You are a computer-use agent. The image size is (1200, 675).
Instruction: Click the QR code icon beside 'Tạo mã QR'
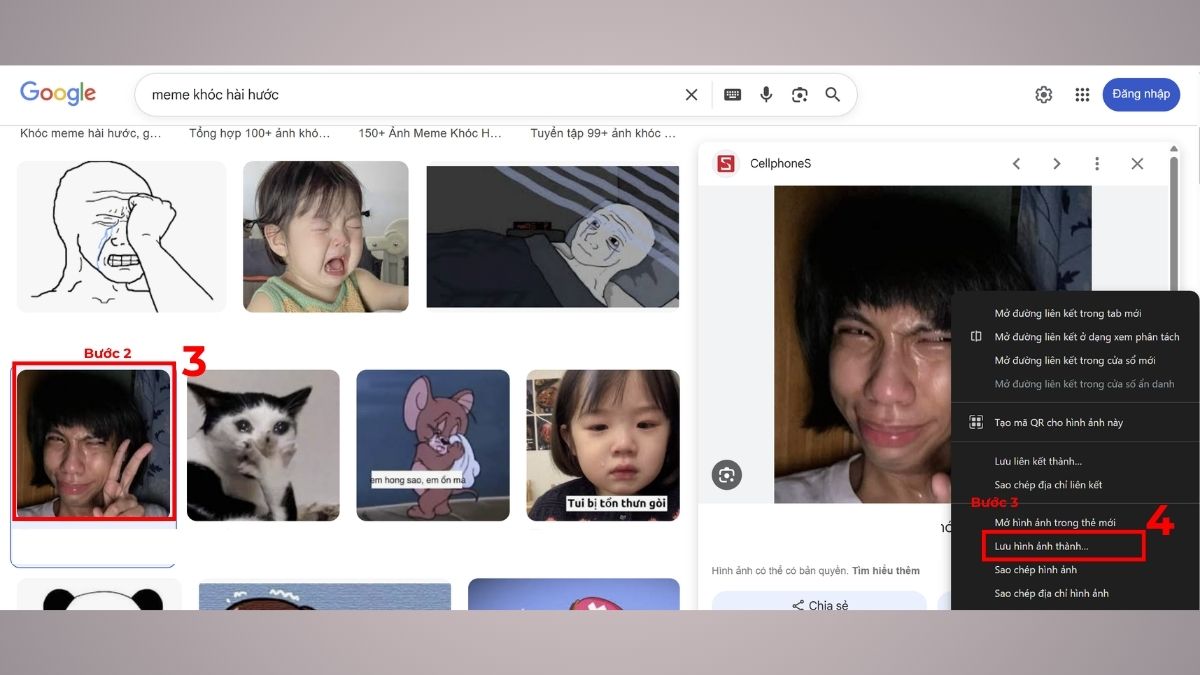point(975,422)
